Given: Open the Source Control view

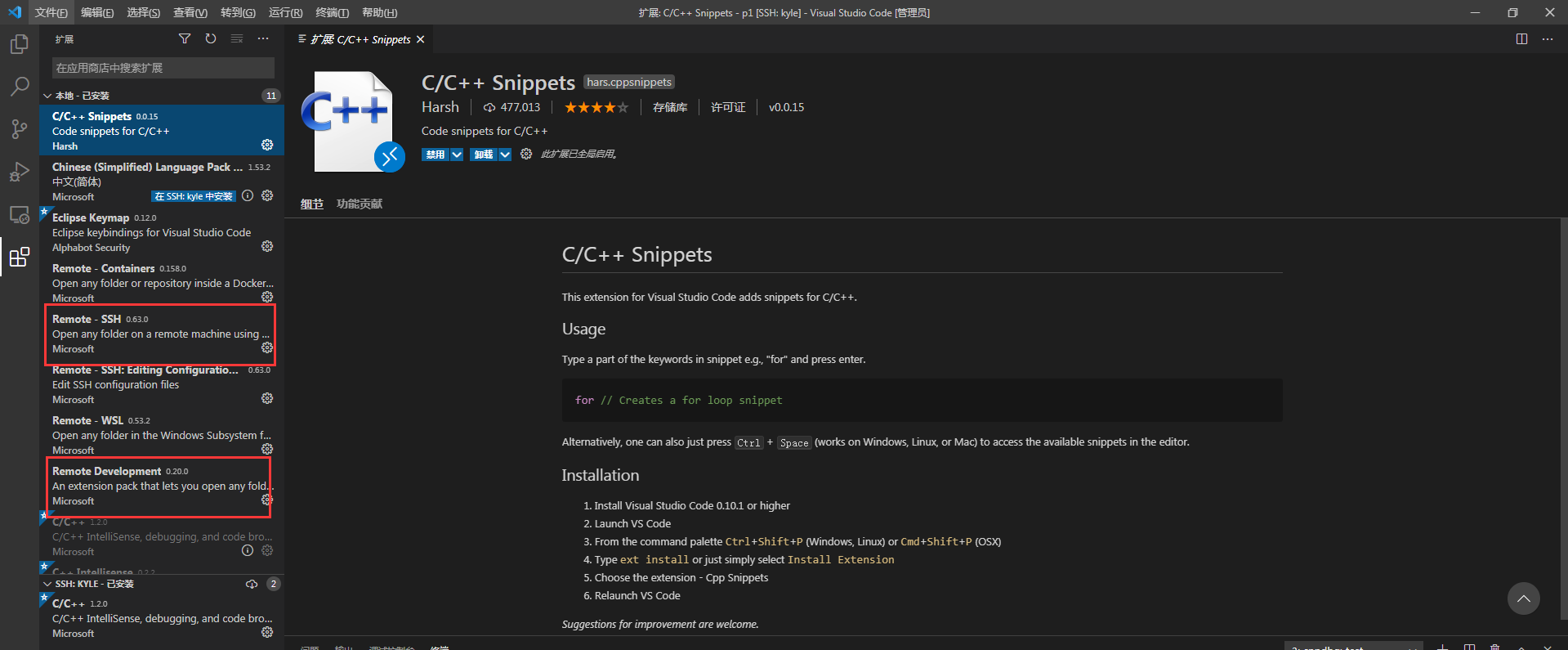Looking at the screenshot, I should pos(20,129).
